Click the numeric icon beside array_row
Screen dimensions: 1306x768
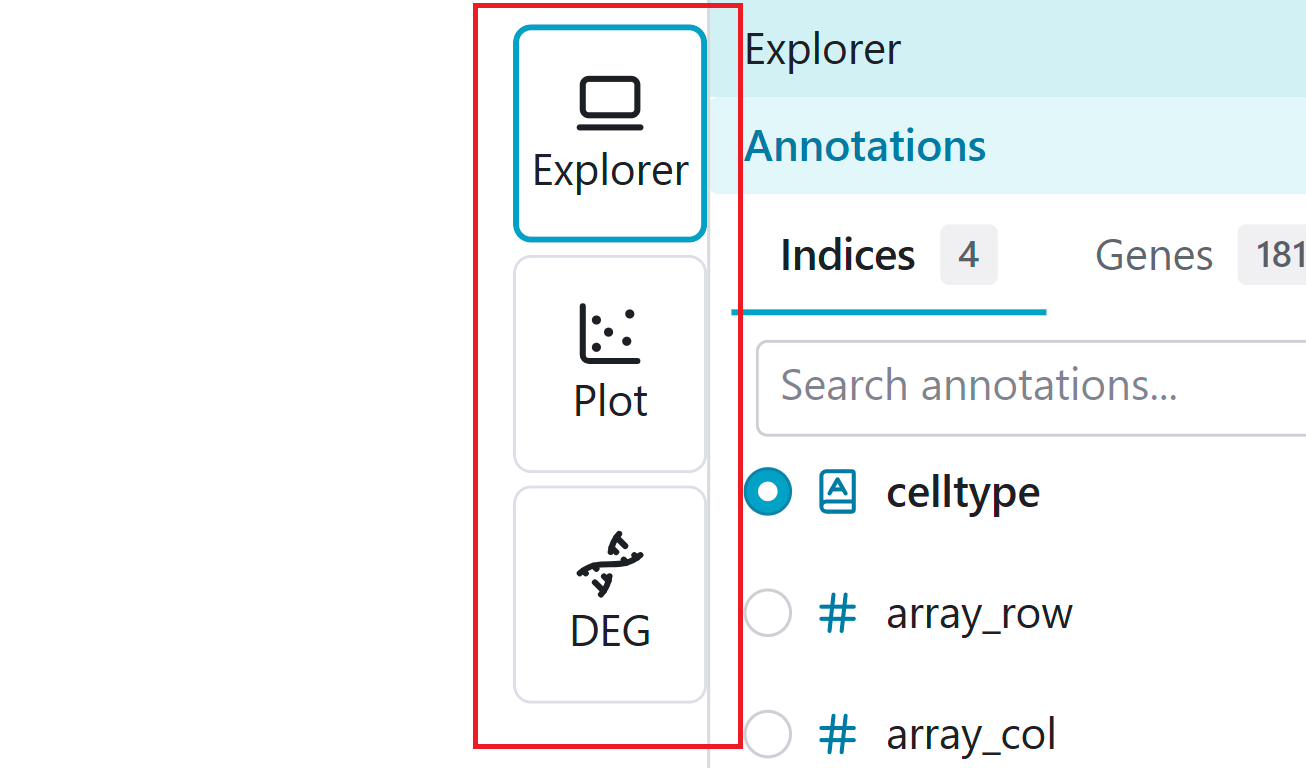tap(837, 613)
